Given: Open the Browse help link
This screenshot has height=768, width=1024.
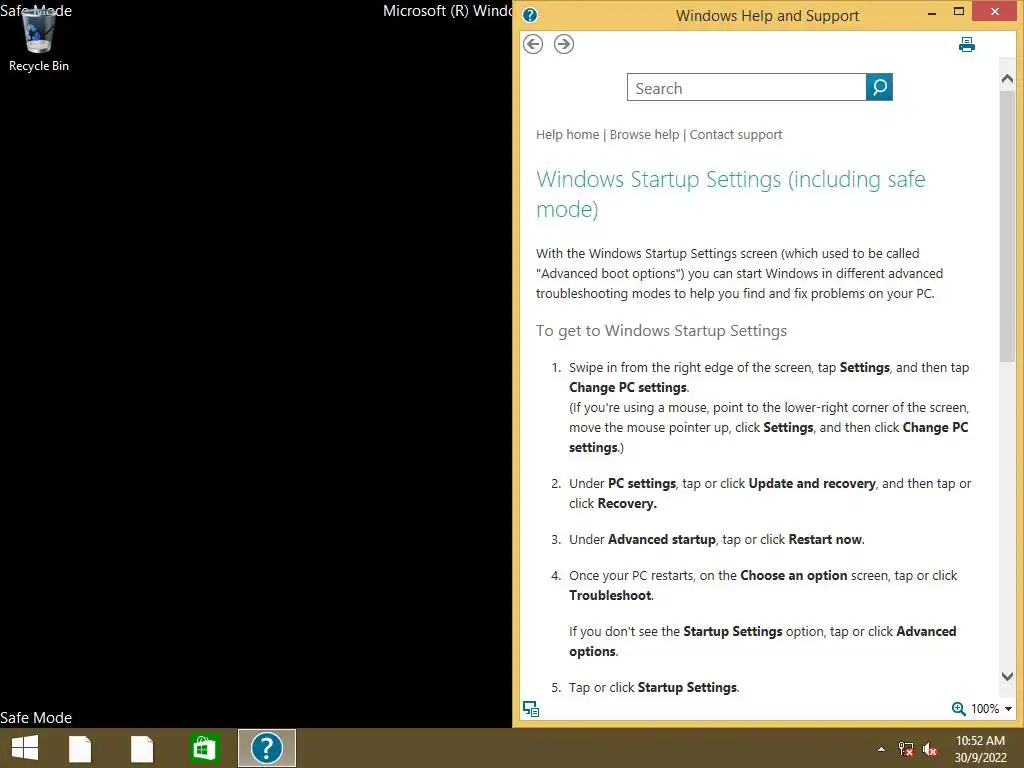Looking at the screenshot, I should (x=645, y=135).
